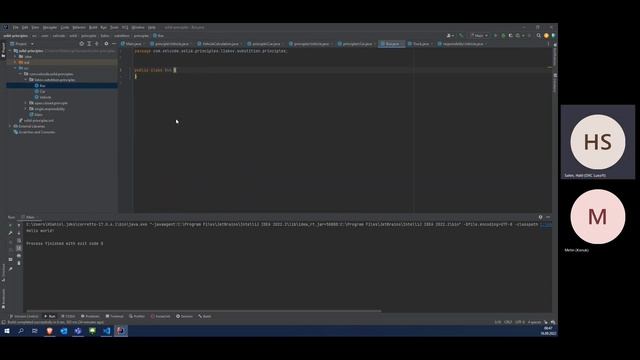
Task: Click the Windows Start button
Action: coord(7,331)
